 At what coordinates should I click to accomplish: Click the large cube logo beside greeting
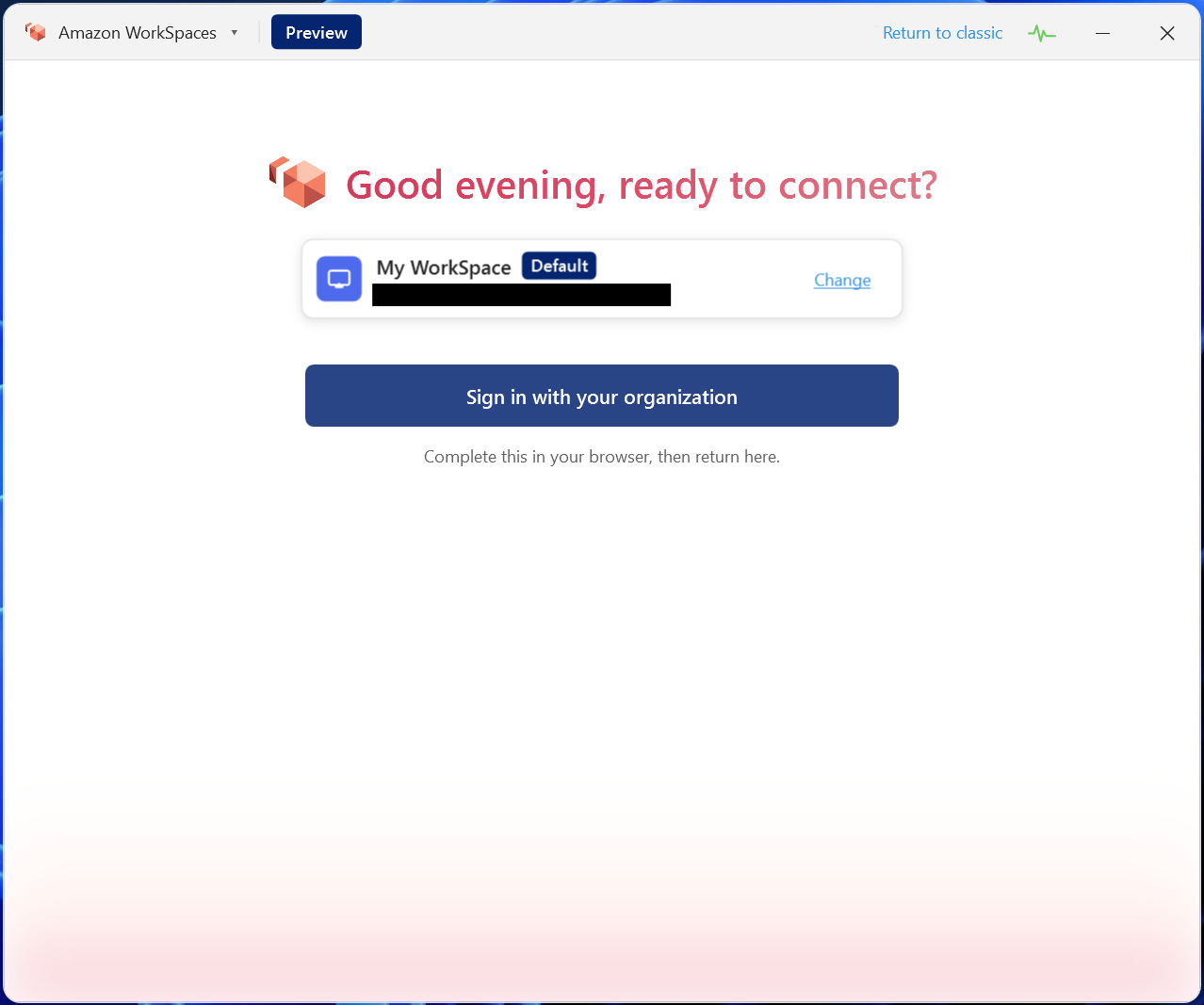click(x=298, y=183)
